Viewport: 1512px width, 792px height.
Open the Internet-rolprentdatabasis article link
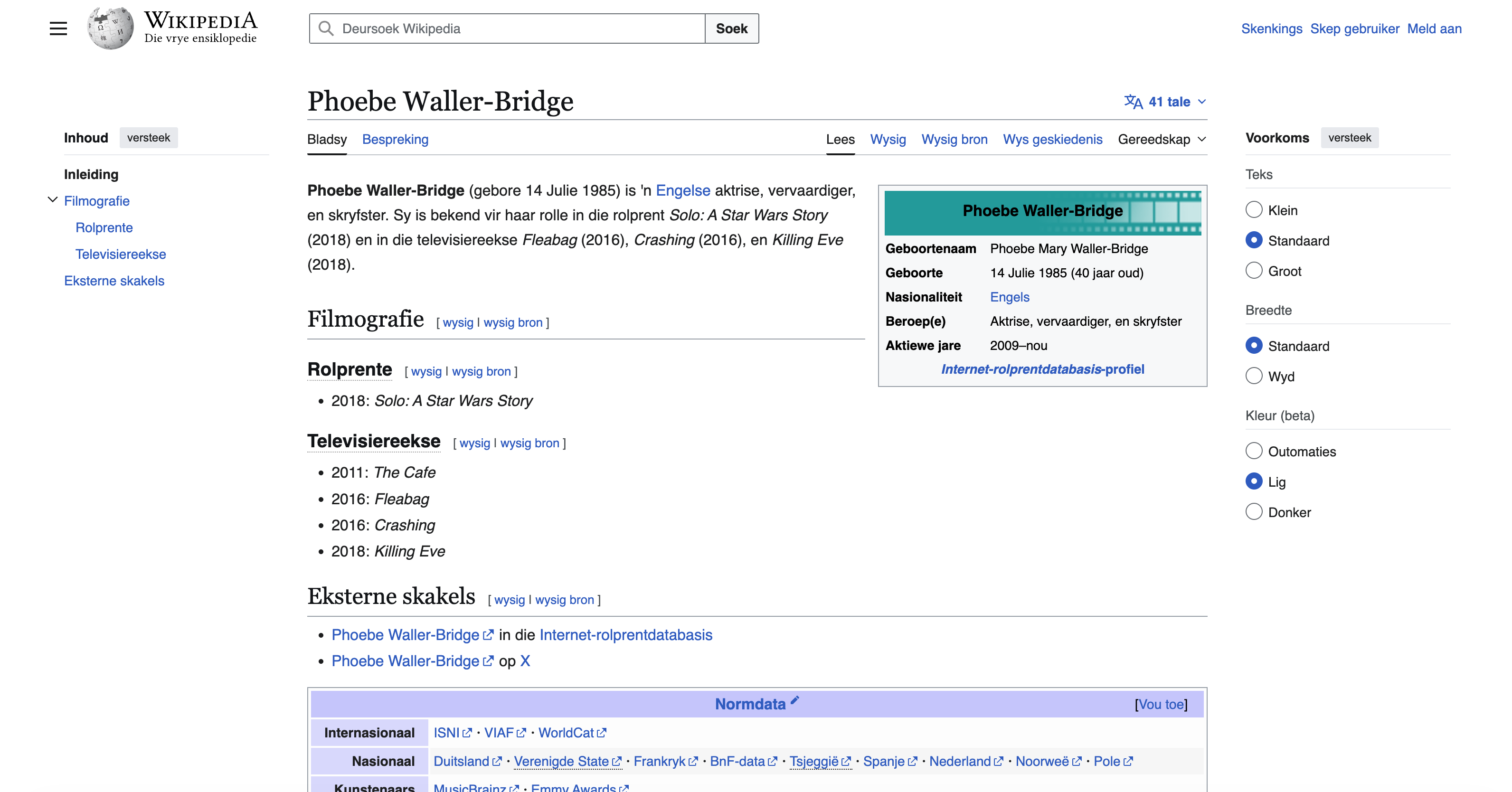[626, 635]
